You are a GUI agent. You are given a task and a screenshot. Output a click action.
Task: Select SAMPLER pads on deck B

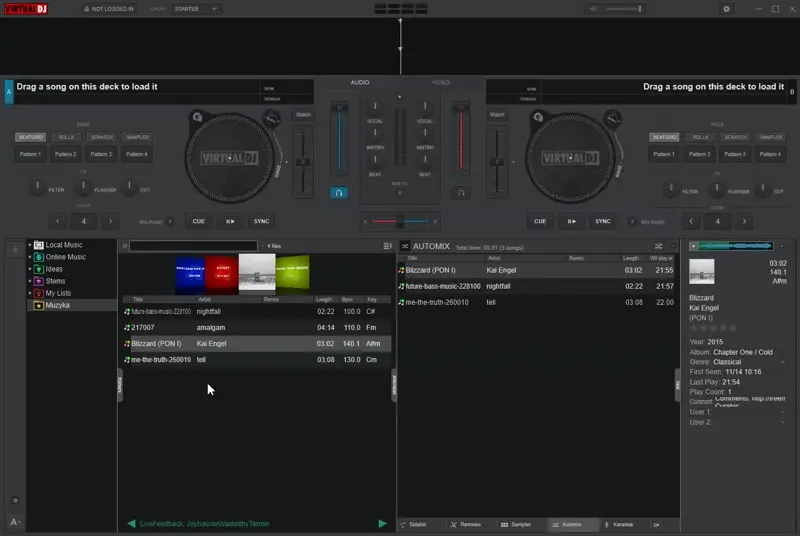tap(770, 137)
